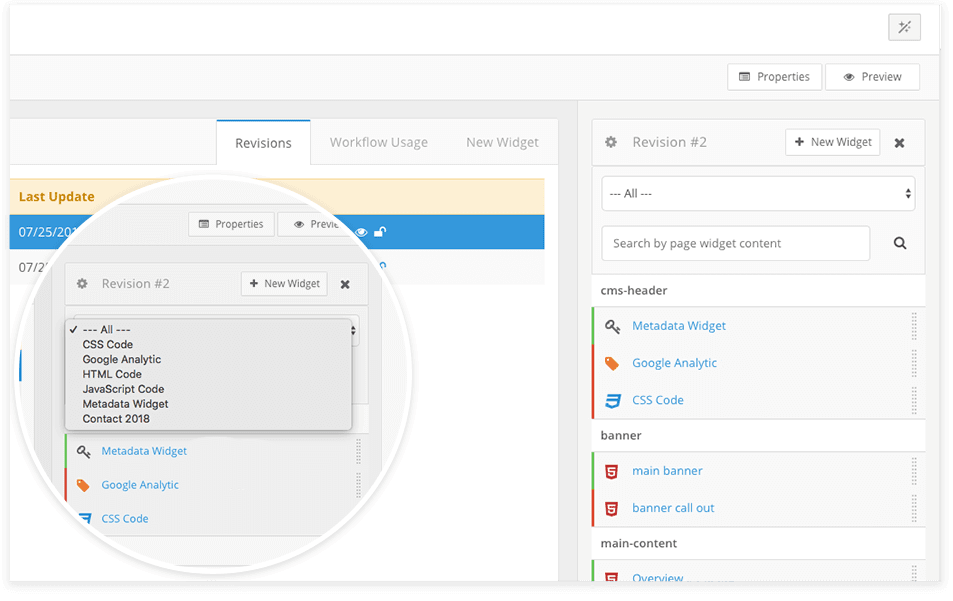Click the HTML5 icon next to banner call out
The image size is (953, 601).
point(612,508)
